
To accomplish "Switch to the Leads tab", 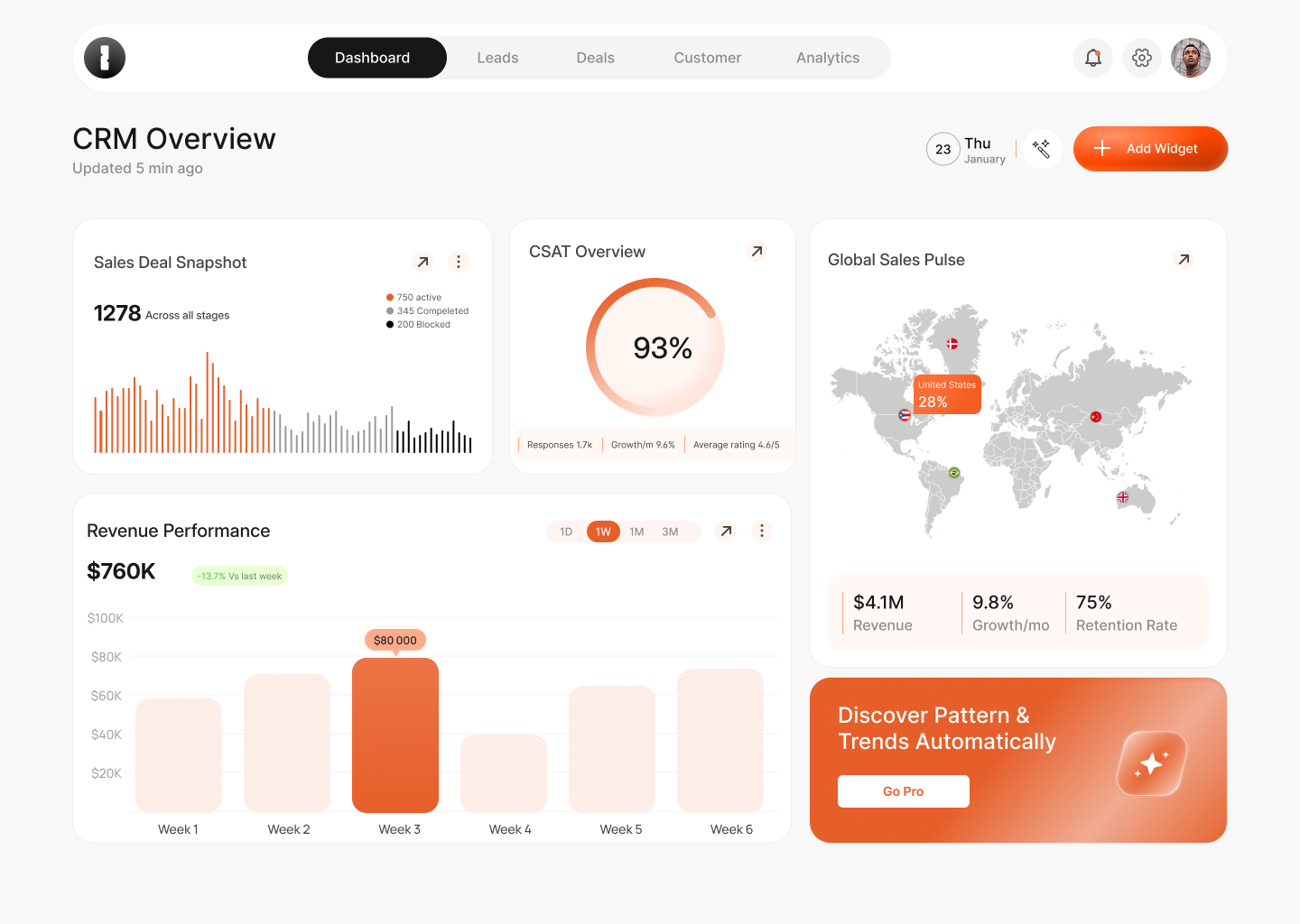I will pyautogui.click(x=497, y=58).
